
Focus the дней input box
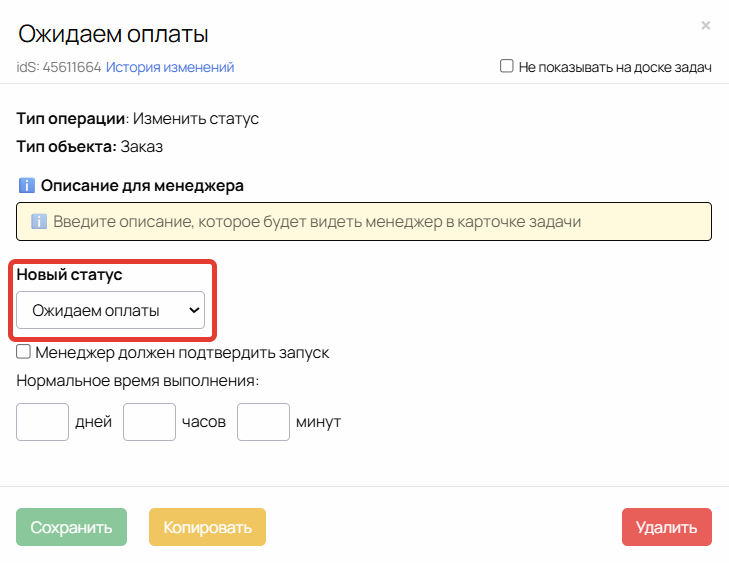click(x=42, y=422)
